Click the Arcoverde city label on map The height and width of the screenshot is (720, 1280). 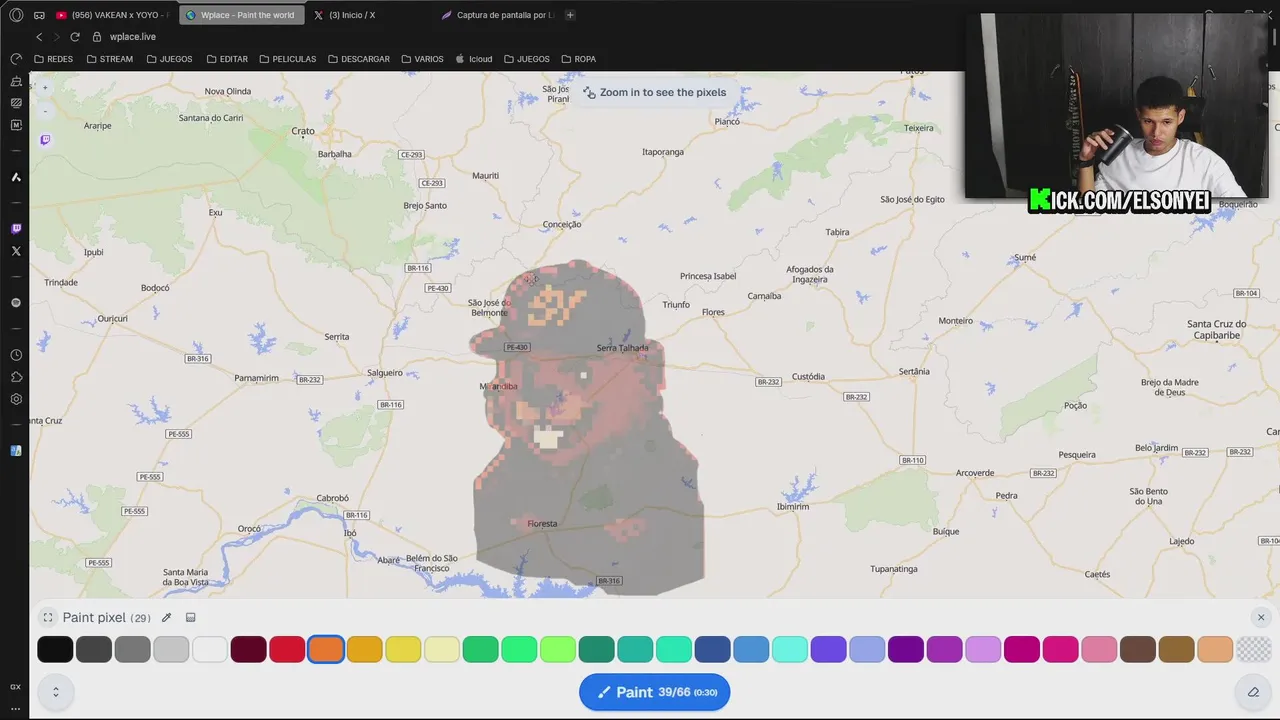(975, 472)
